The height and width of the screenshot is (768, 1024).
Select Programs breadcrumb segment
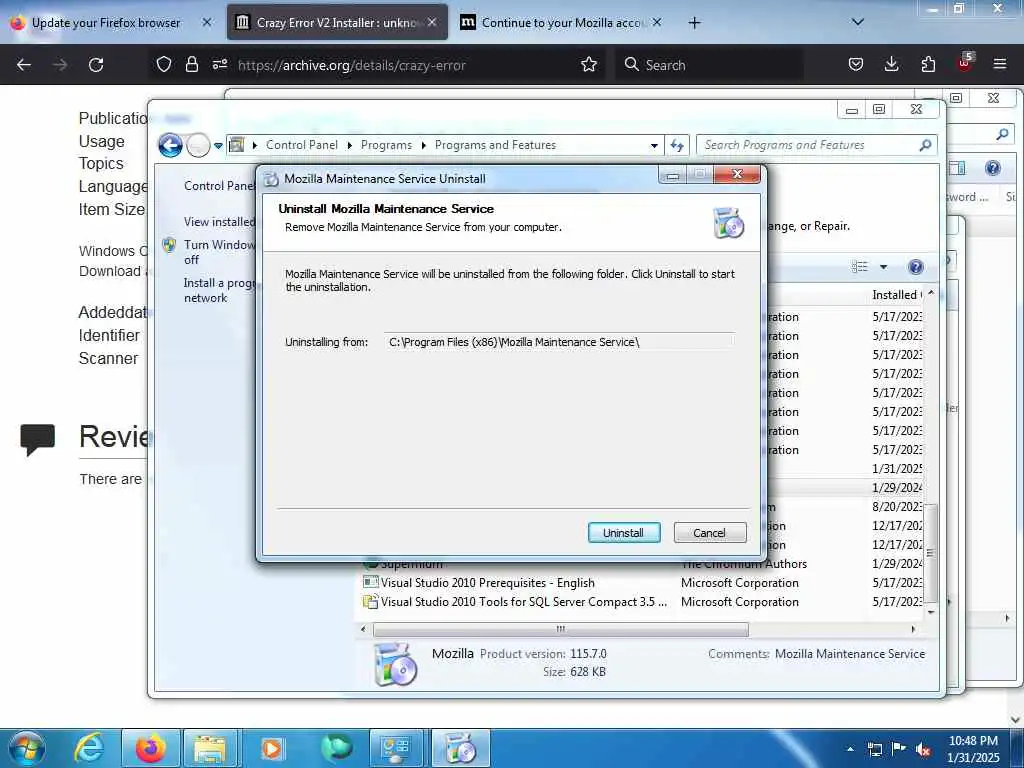click(386, 145)
